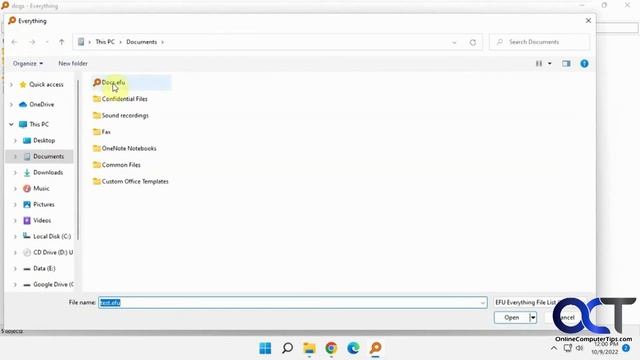The height and width of the screenshot is (360, 640).
Task: Open the Confidential Files folder
Action: (120, 99)
